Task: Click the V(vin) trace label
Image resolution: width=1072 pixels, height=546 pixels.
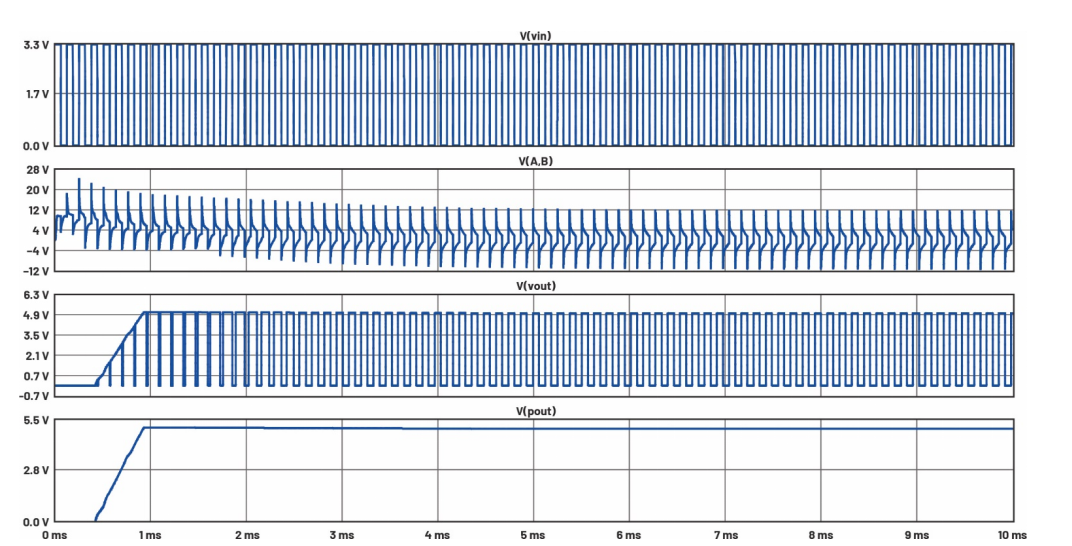Action: pyautogui.click(x=535, y=36)
